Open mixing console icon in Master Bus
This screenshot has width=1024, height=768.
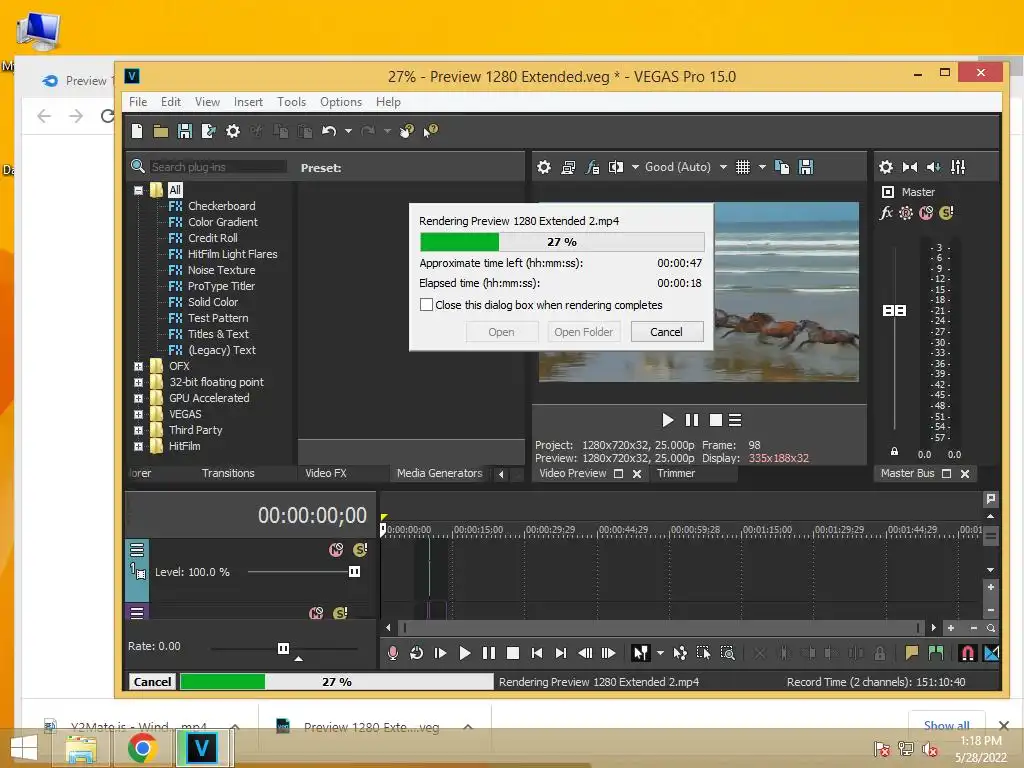958,167
